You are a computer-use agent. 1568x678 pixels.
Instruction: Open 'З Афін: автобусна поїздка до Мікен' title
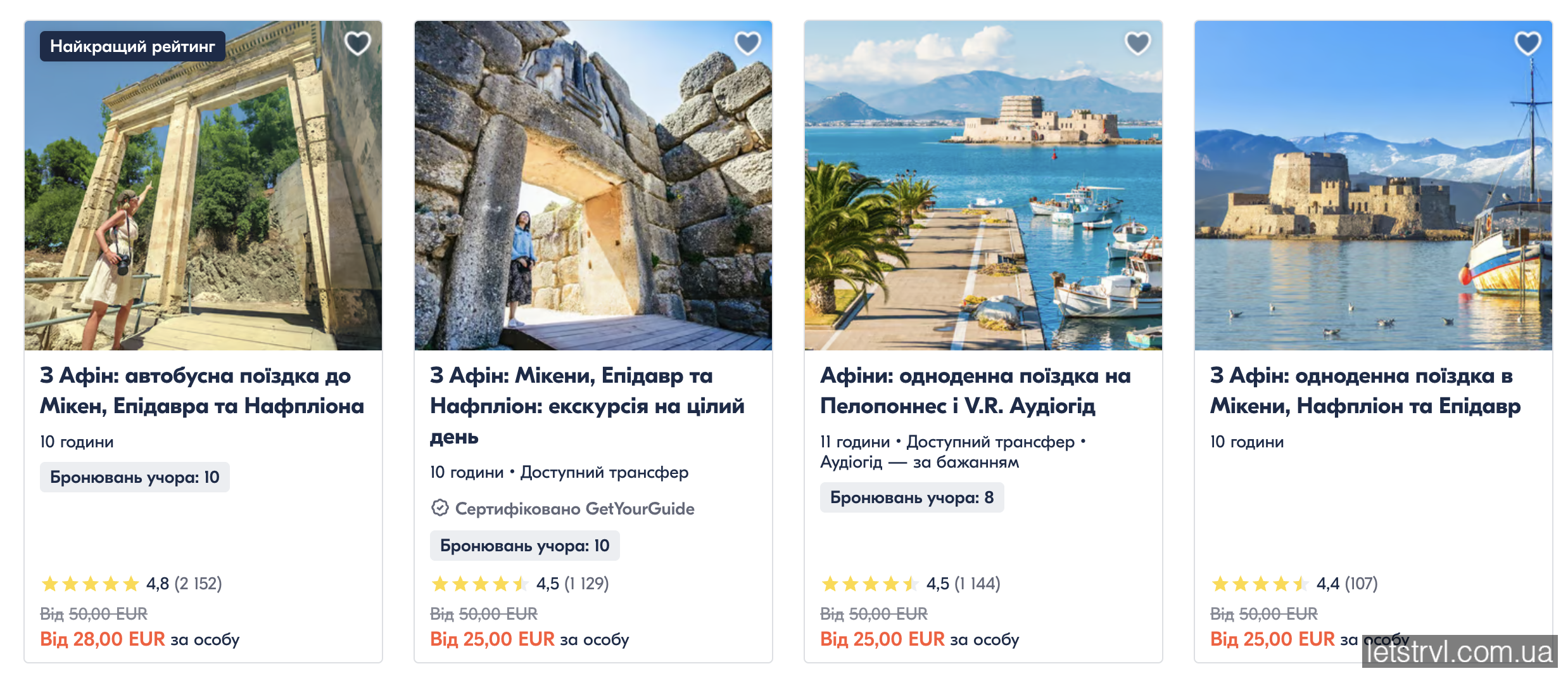tap(201, 390)
